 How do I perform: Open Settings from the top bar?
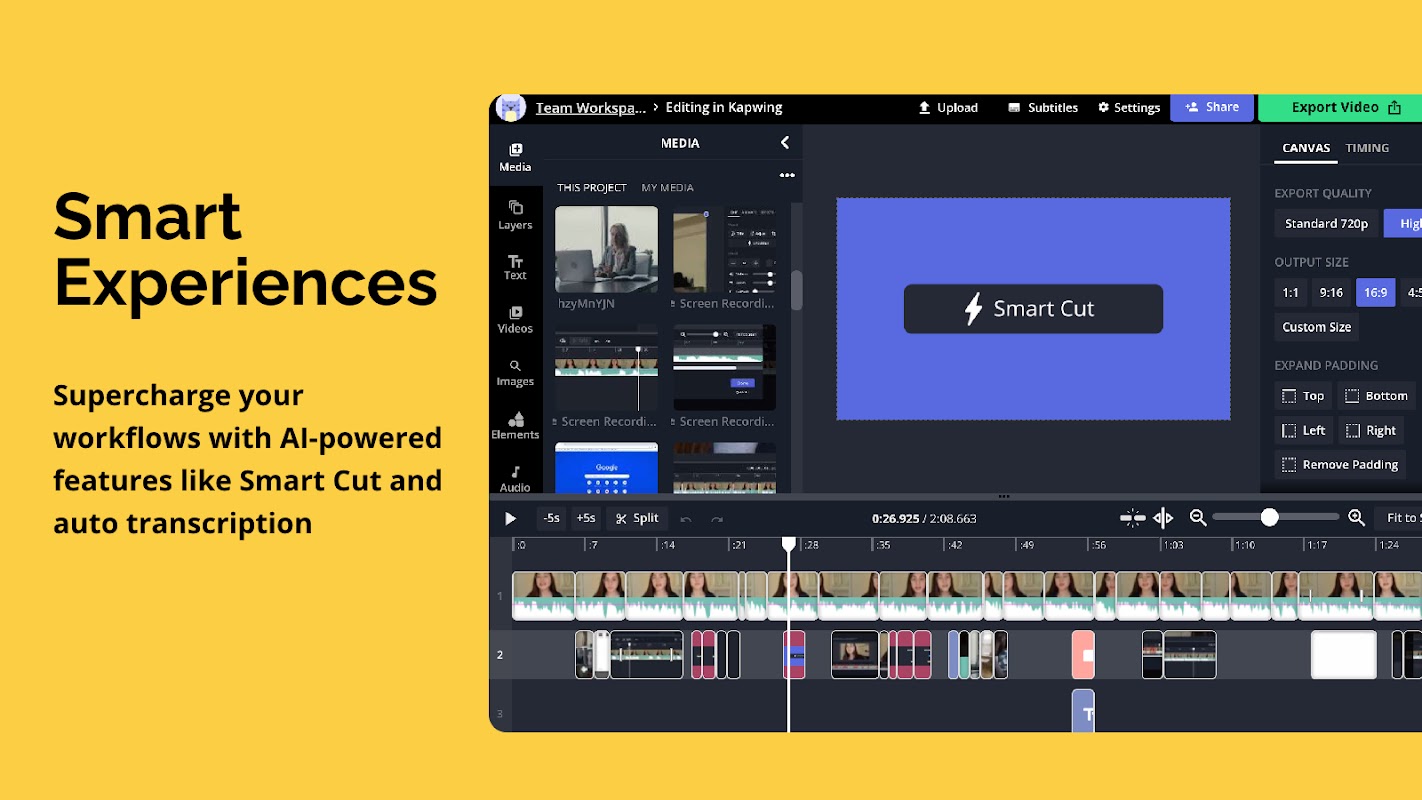tap(1129, 108)
